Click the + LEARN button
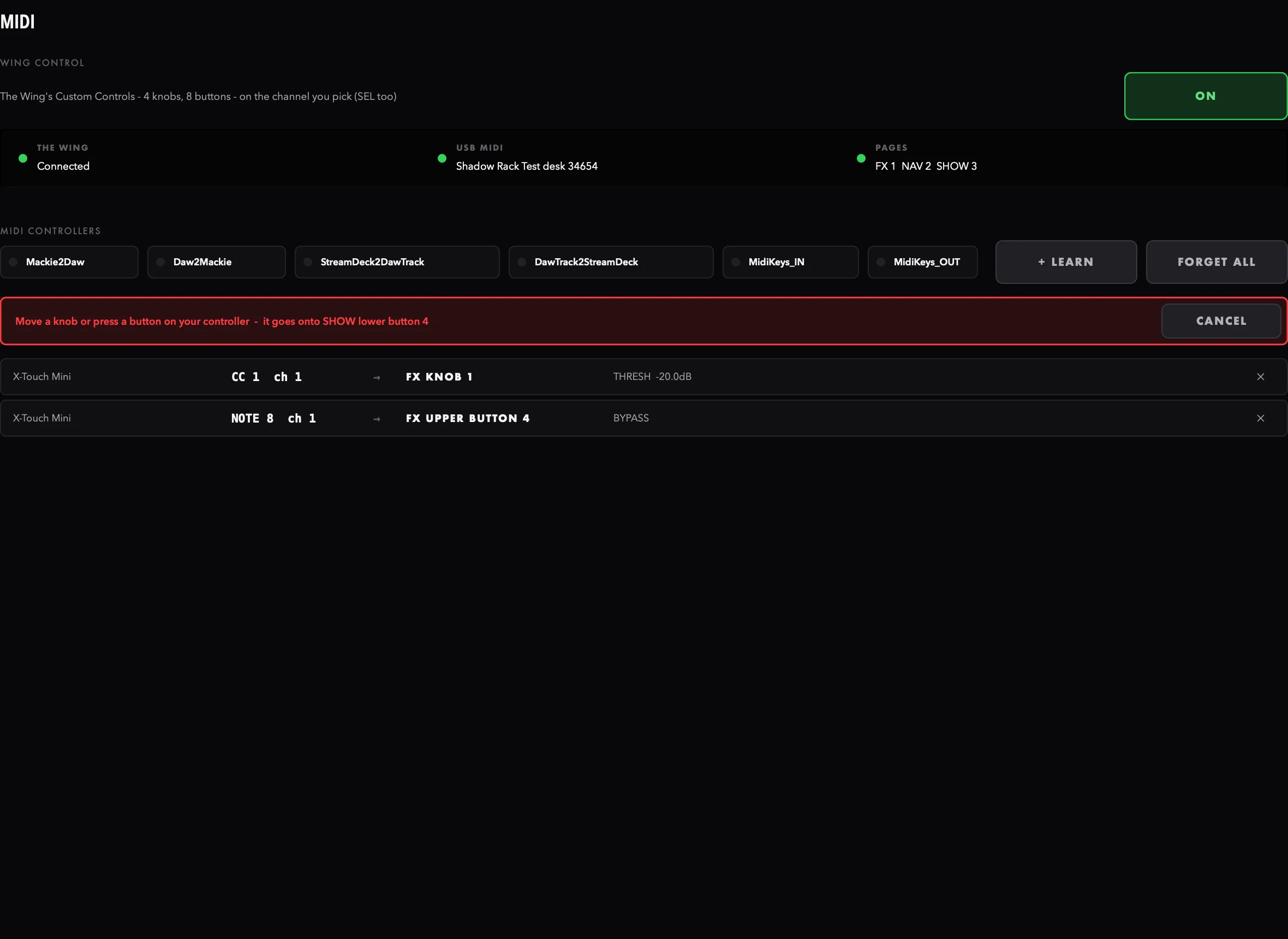The image size is (1288, 939). point(1066,262)
